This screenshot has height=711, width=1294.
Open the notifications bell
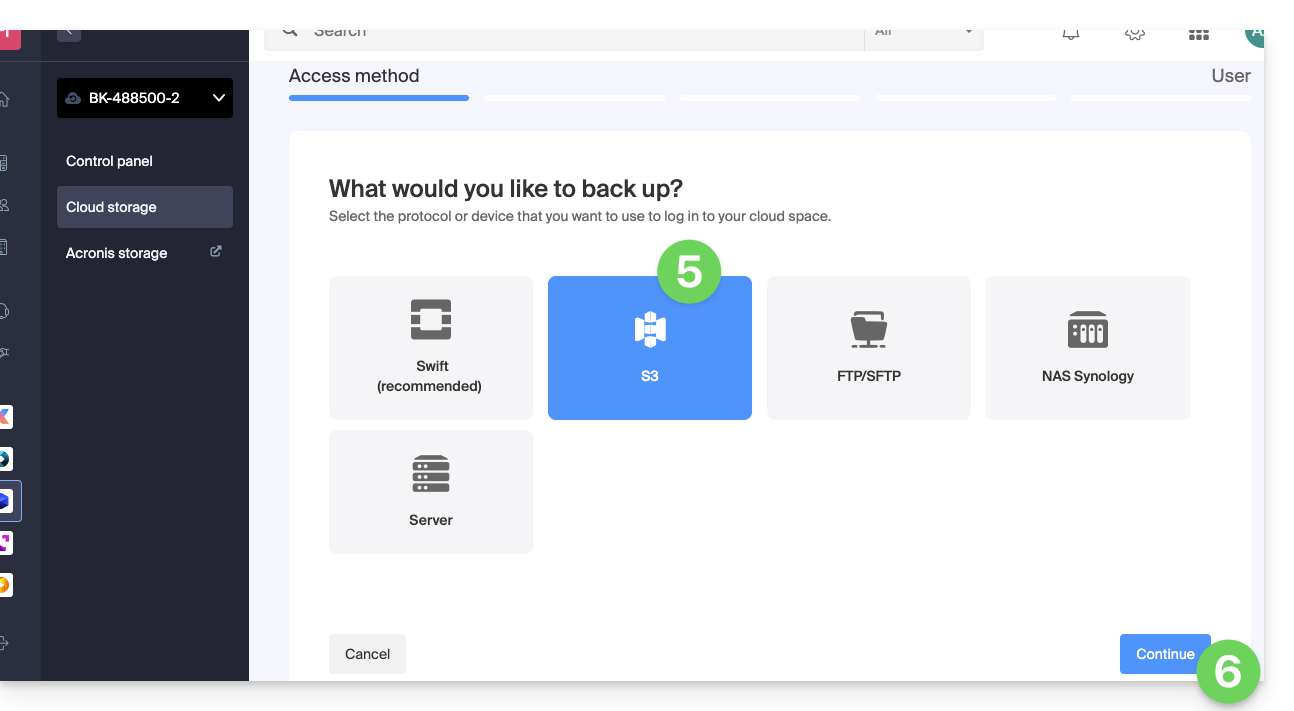click(1071, 33)
